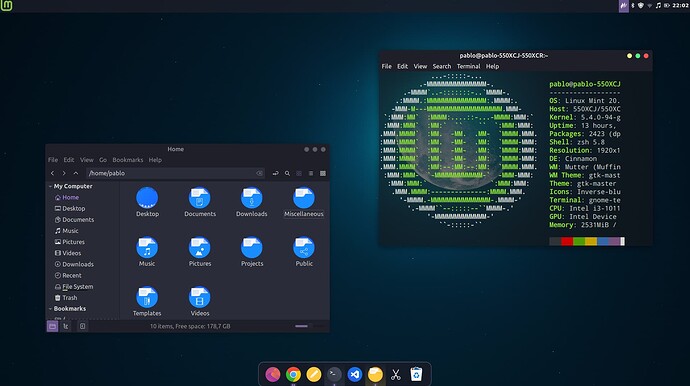
Task: Open the Linux Mint menu button
Action: [x=6, y=6]
